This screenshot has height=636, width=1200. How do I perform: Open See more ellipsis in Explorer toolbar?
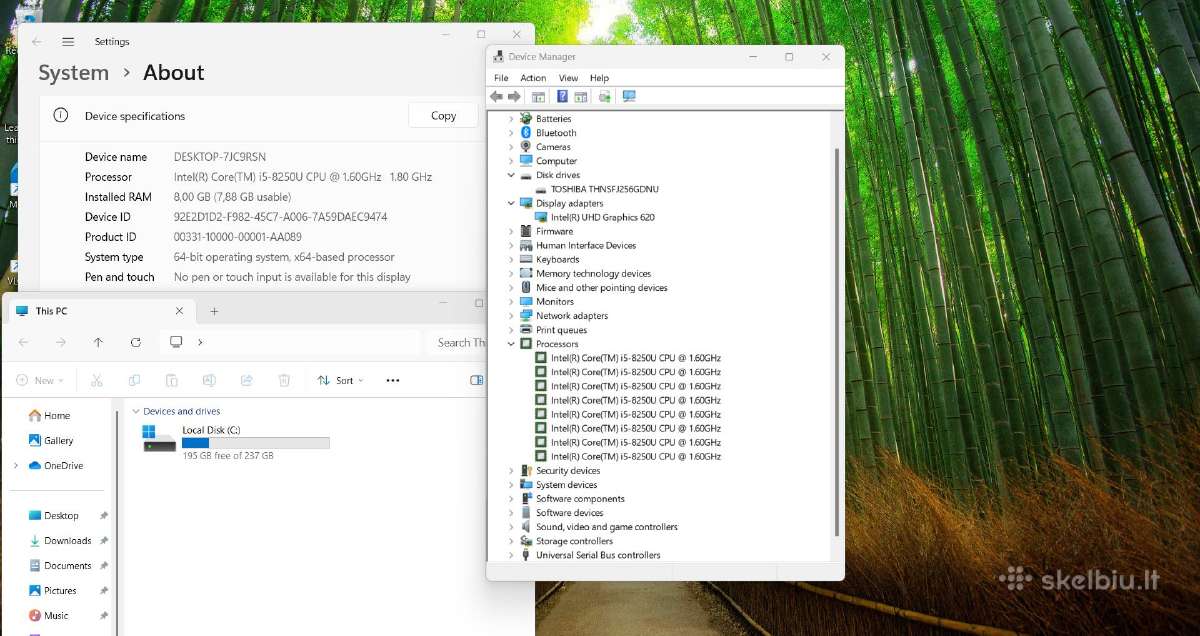click(x=393, y=380)
